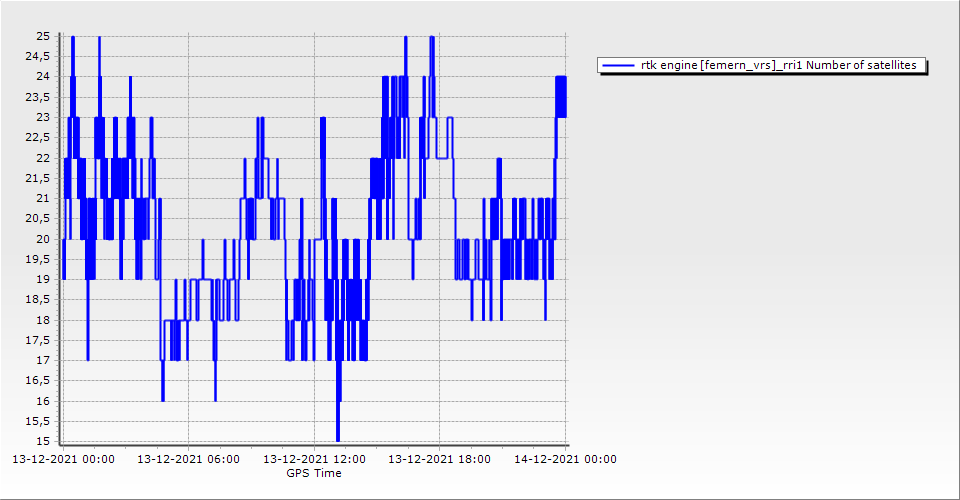
Task: Click the 'GPS Time' axis title
Action: coord(314,473)
